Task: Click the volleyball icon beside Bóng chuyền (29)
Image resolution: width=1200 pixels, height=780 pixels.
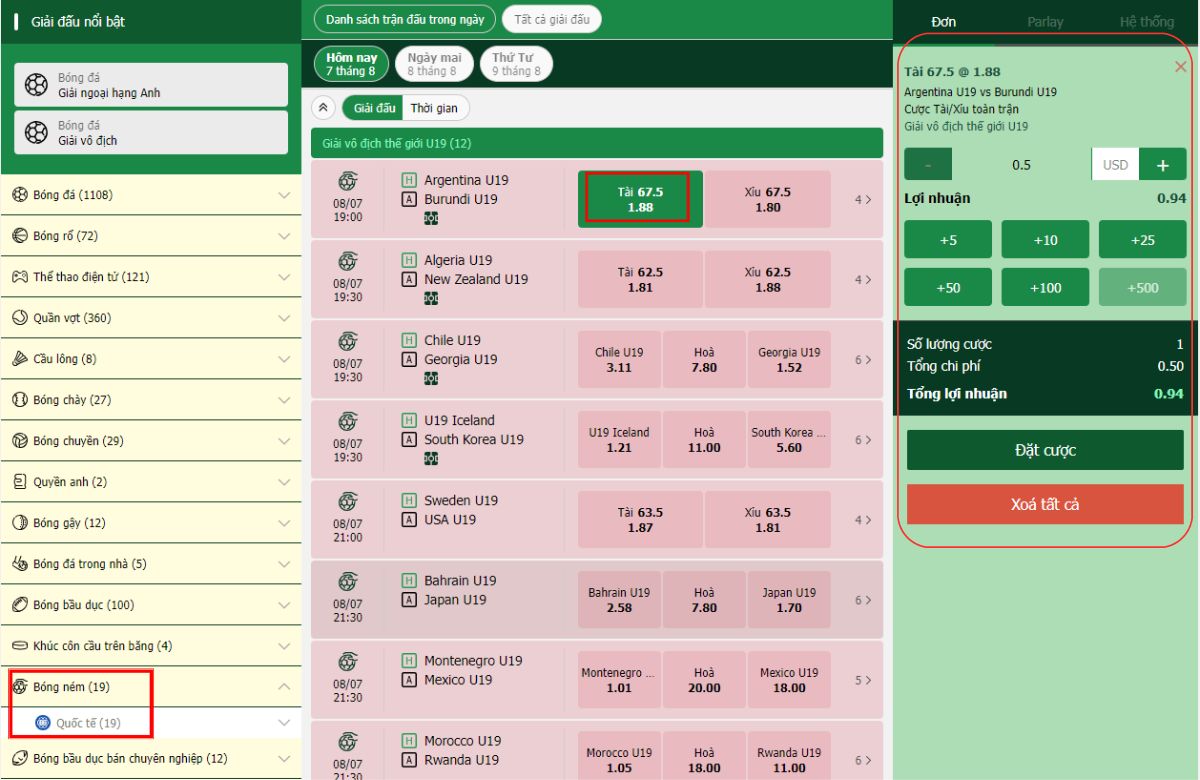Action: coord(20,441)
